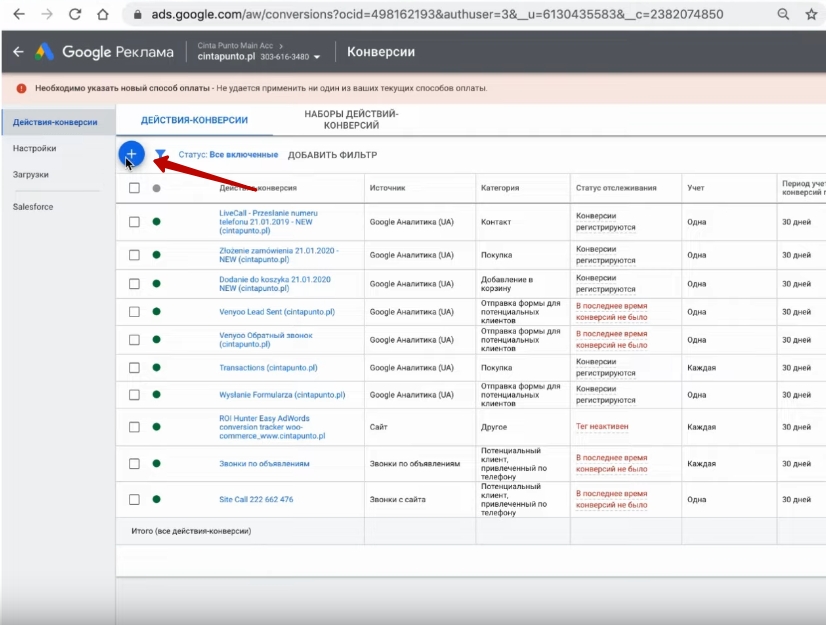
Task: Expand Cinta Punto Main Acc breadcrumb
Action: click(x=240, y=45)
